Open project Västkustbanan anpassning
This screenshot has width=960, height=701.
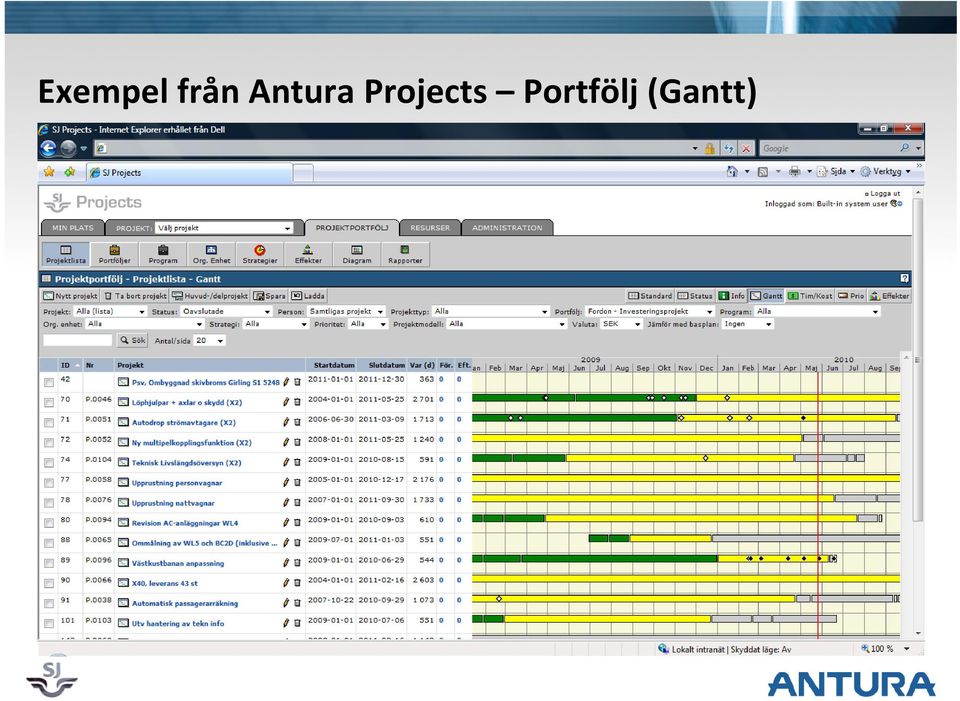pos(178,564)
